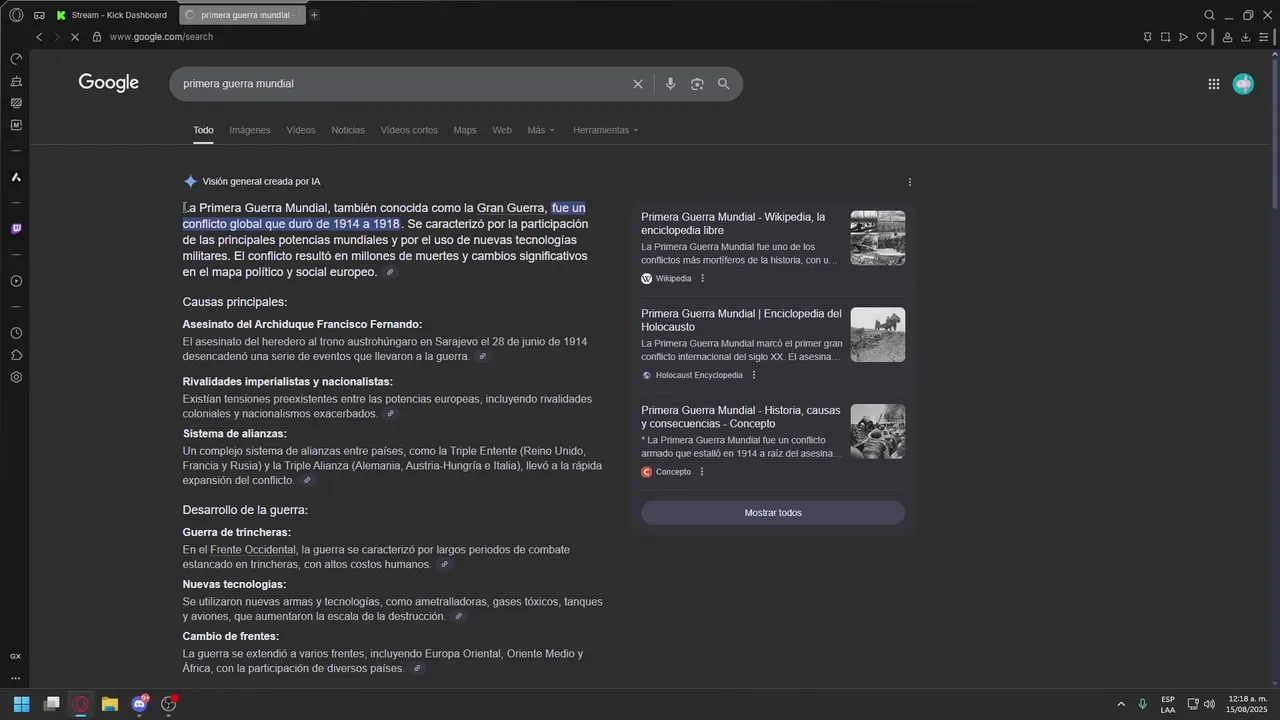Add page to bookmarks with heart icon

tap(1201, 37)
